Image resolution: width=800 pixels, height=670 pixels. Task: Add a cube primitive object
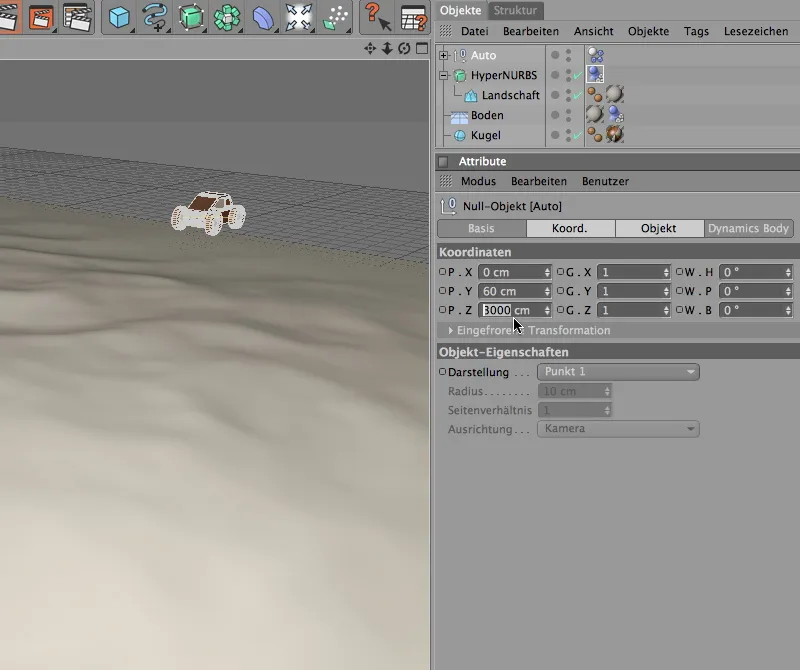coord(119,17)
